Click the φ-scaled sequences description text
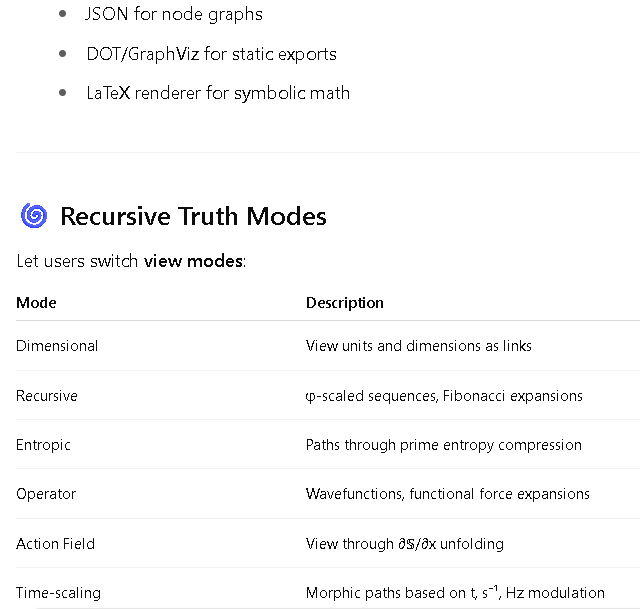 444,396
